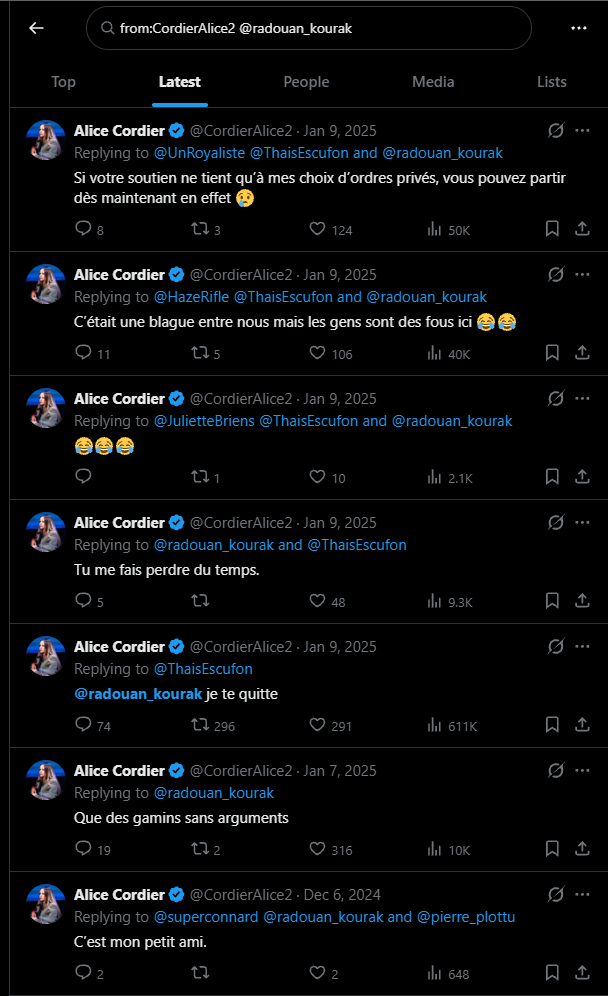Click the back arrow icon
Viewport: 608px width, 996px height.
point(36,28)
